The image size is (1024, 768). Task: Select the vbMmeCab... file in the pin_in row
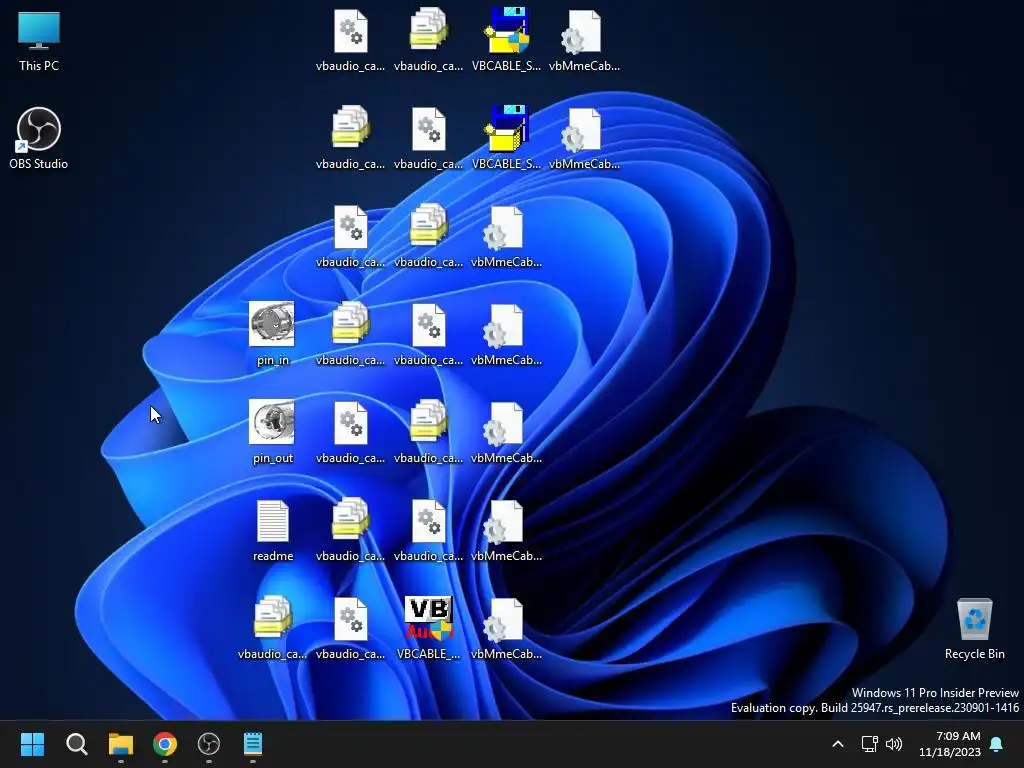pyautogui.click(x=506, y=334)
